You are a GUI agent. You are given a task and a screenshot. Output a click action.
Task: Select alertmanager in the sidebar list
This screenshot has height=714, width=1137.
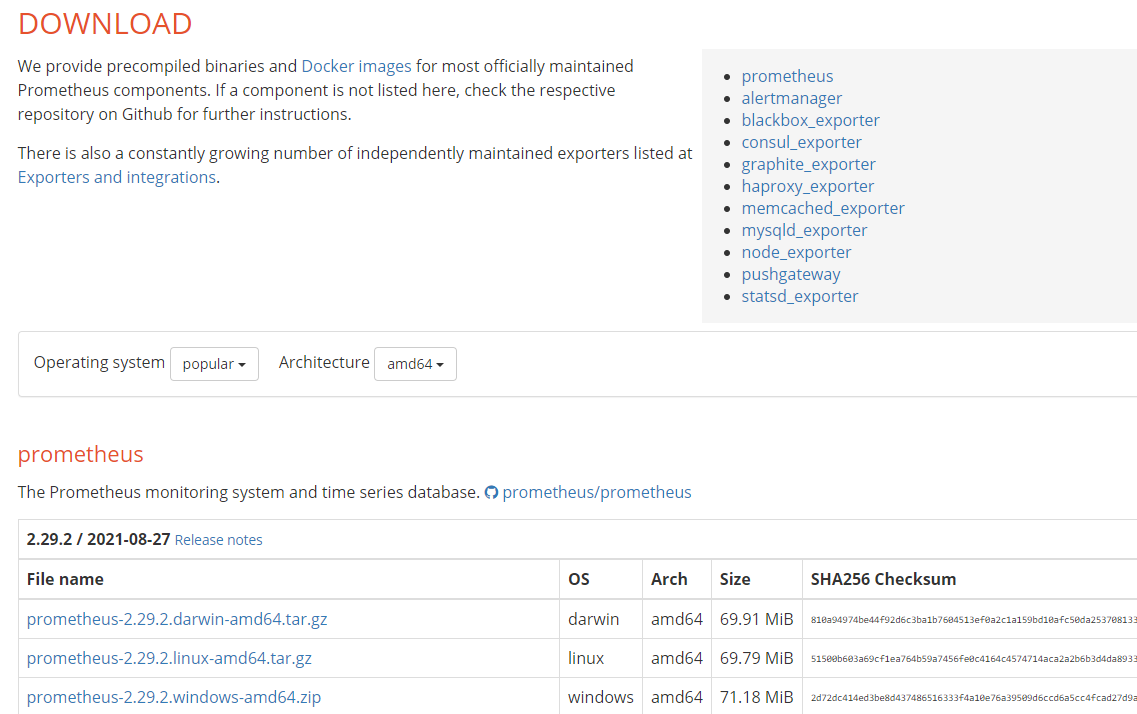[x=792, y=98]
